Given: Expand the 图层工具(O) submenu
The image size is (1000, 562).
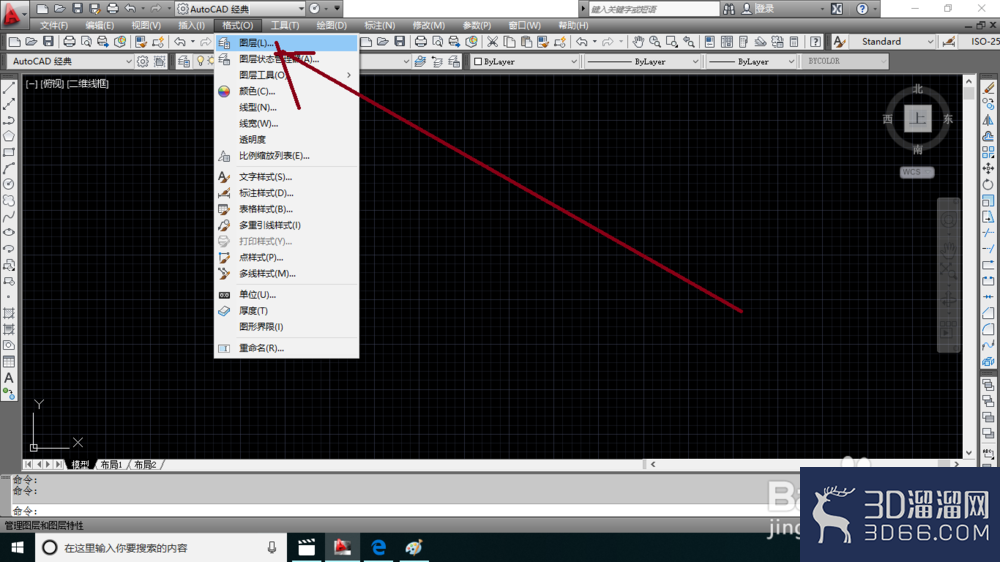Looking at the screenshot, I should pyautogui.click(x=286, y=75).
